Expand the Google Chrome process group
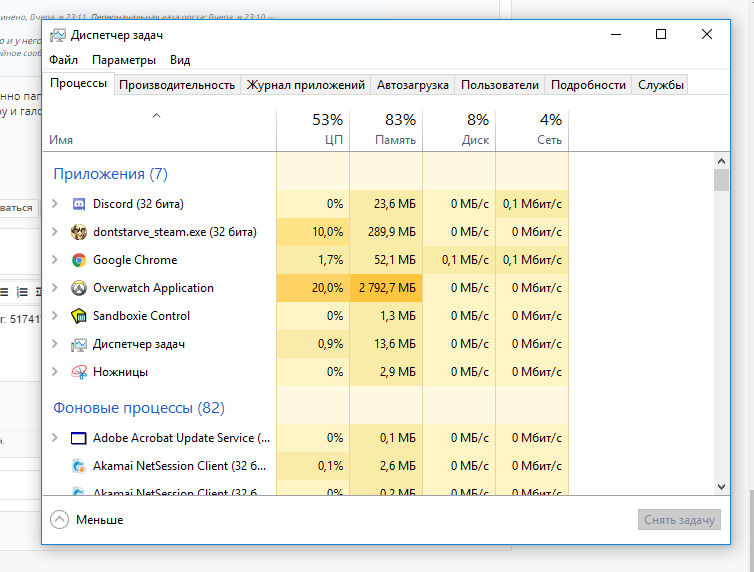This screenshot has width=754, height=572. coord(55,260)
